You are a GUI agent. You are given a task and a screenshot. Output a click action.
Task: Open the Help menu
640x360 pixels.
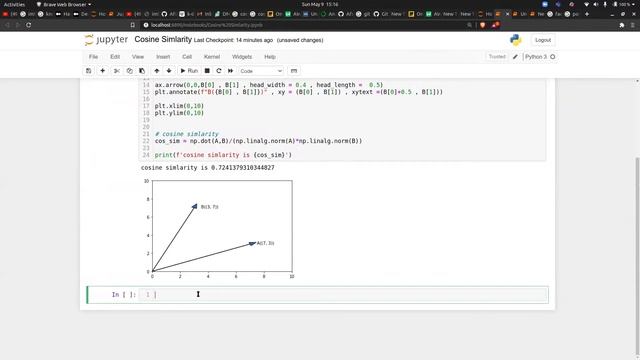click(x=270, y=57)
